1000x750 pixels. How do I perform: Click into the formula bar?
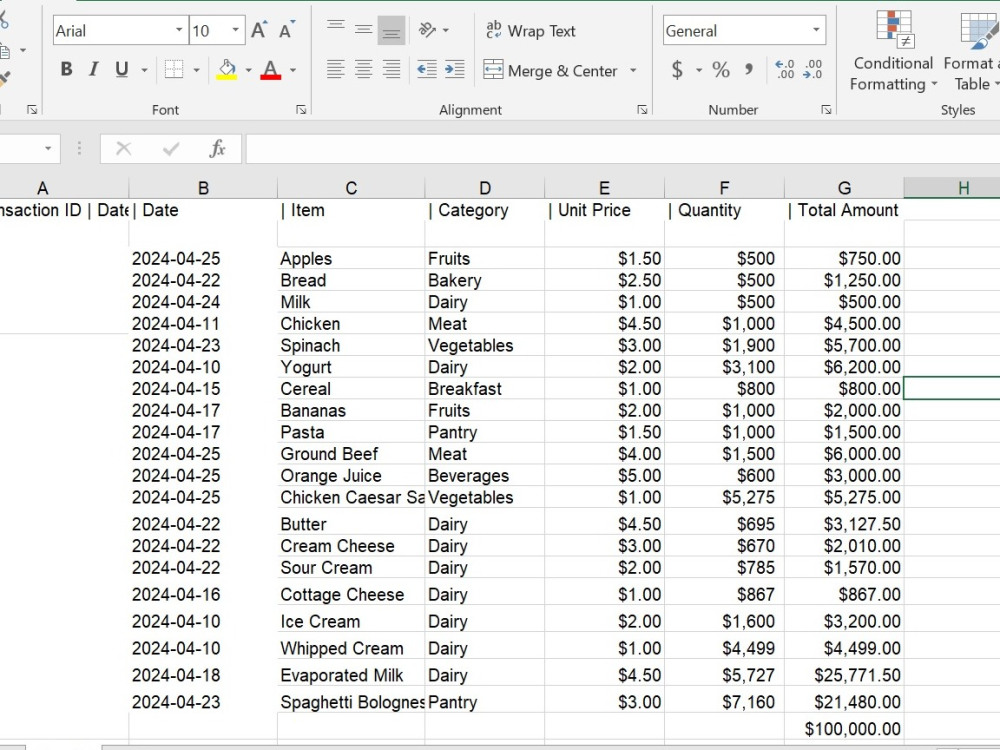[622, 149]
